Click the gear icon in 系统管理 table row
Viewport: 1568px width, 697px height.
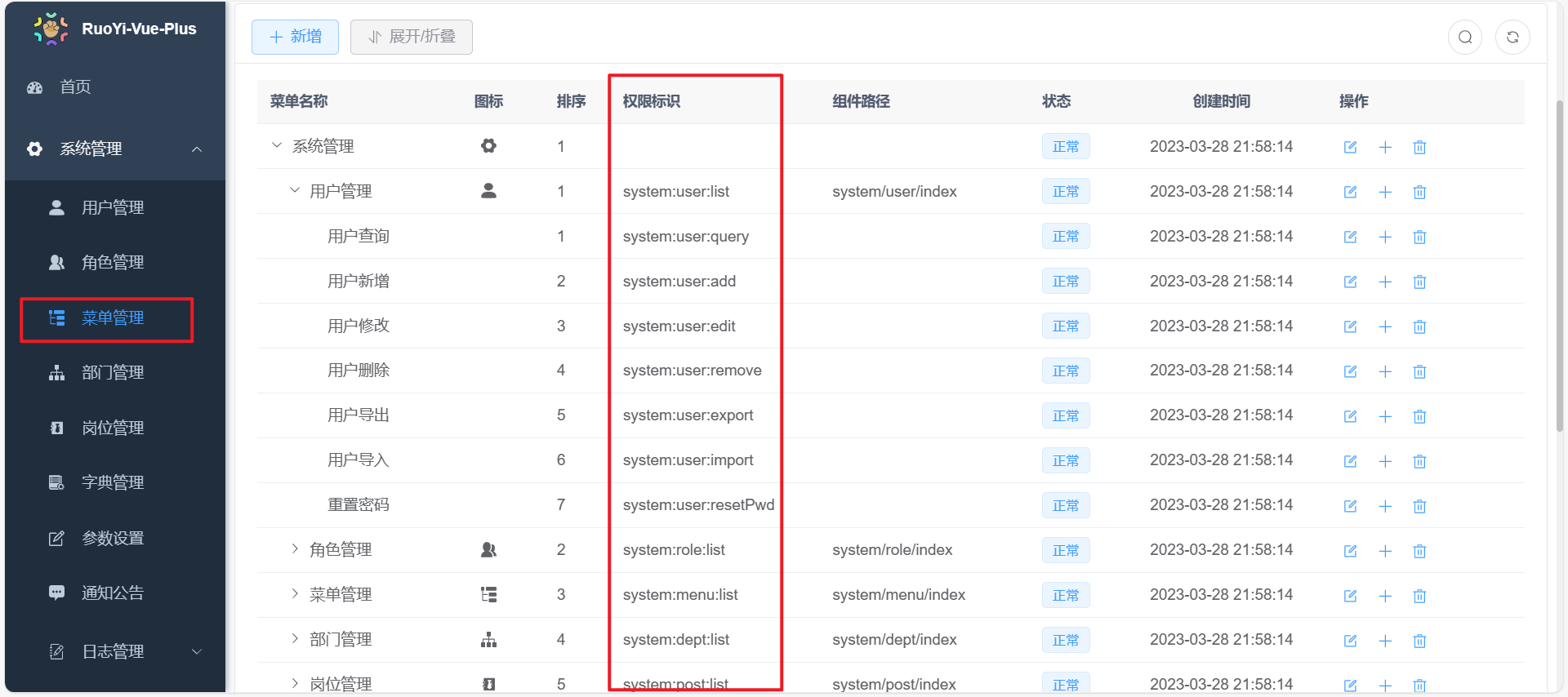coord(488,146)
